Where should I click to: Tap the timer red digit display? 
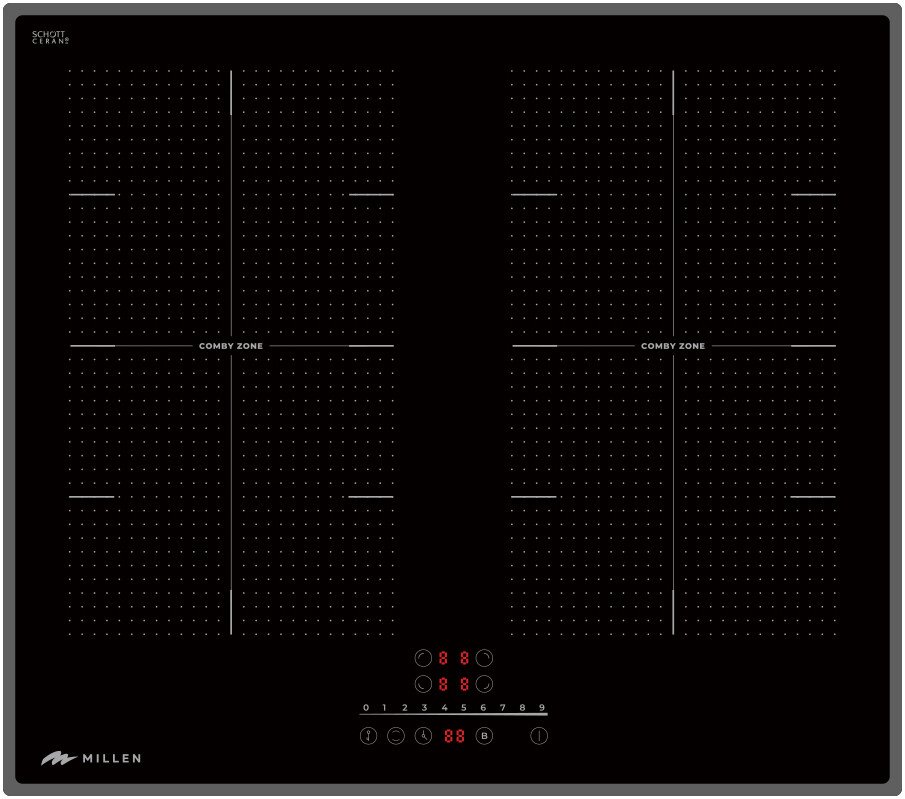[x=454, y=736]
